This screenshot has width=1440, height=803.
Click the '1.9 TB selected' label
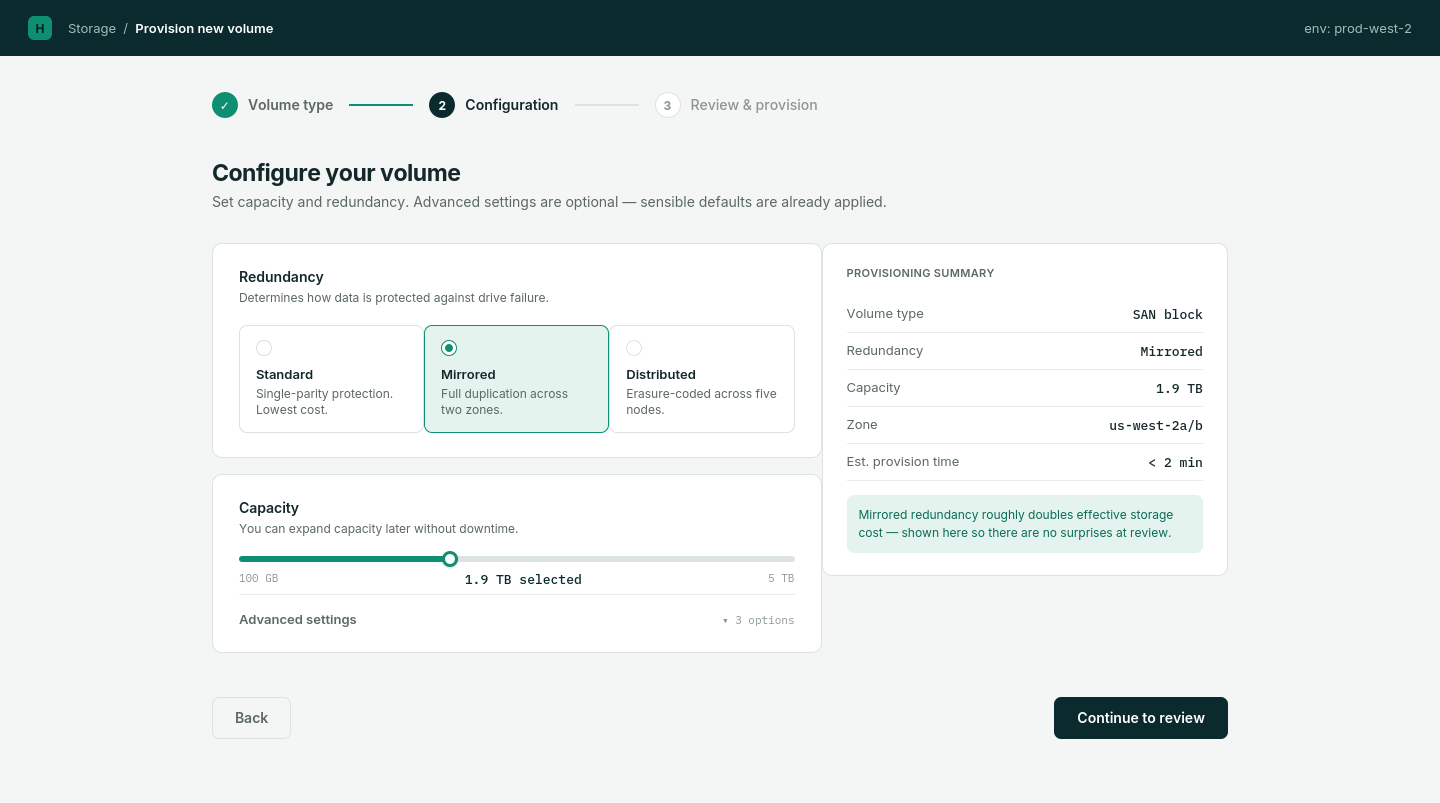click(x=523, y=579)
